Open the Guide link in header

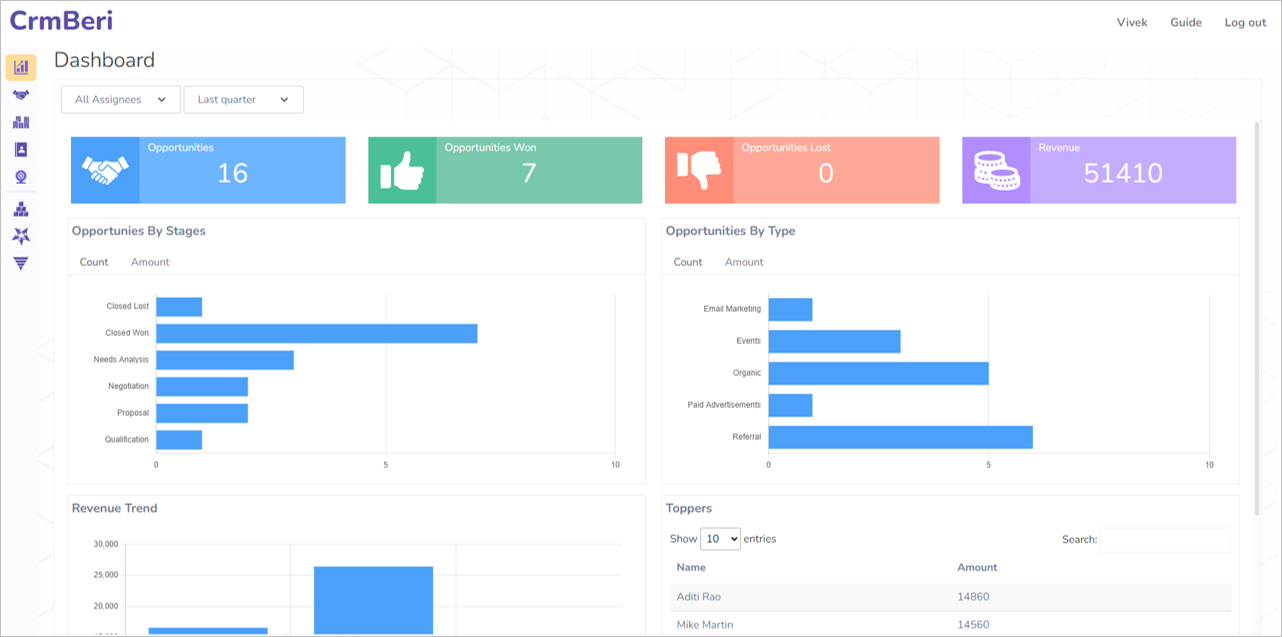1186,23
